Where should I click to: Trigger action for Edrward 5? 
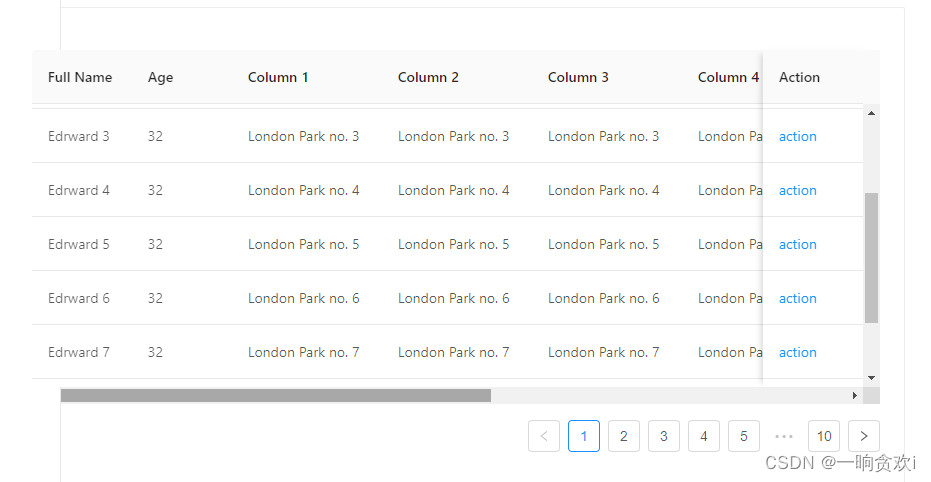(x=798, y=245)
